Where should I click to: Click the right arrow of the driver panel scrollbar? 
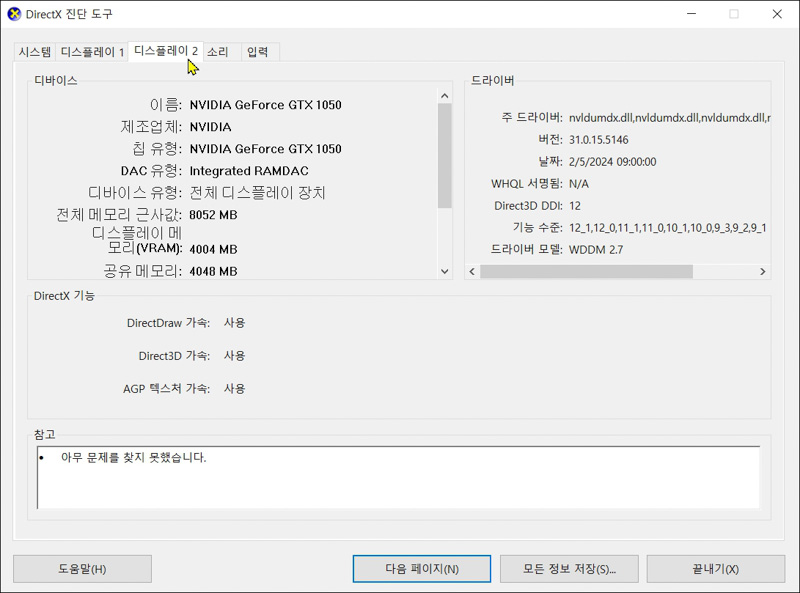click(x=761, y=270)
